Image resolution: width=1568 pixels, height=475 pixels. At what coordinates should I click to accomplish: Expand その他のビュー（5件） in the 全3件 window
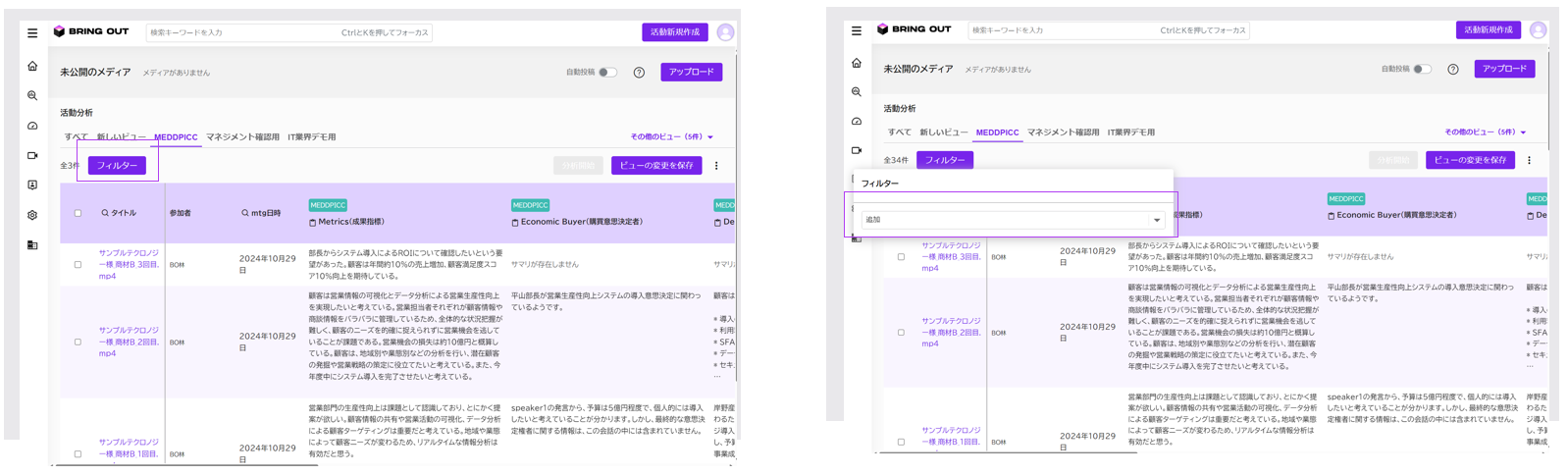point(672,137)
